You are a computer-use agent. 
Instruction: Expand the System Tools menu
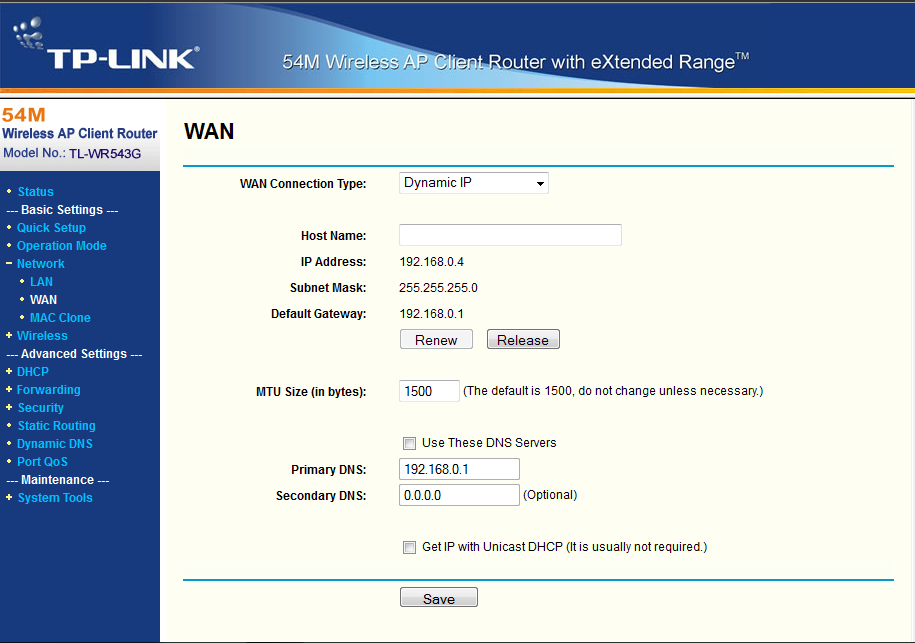tap(55, 498)
